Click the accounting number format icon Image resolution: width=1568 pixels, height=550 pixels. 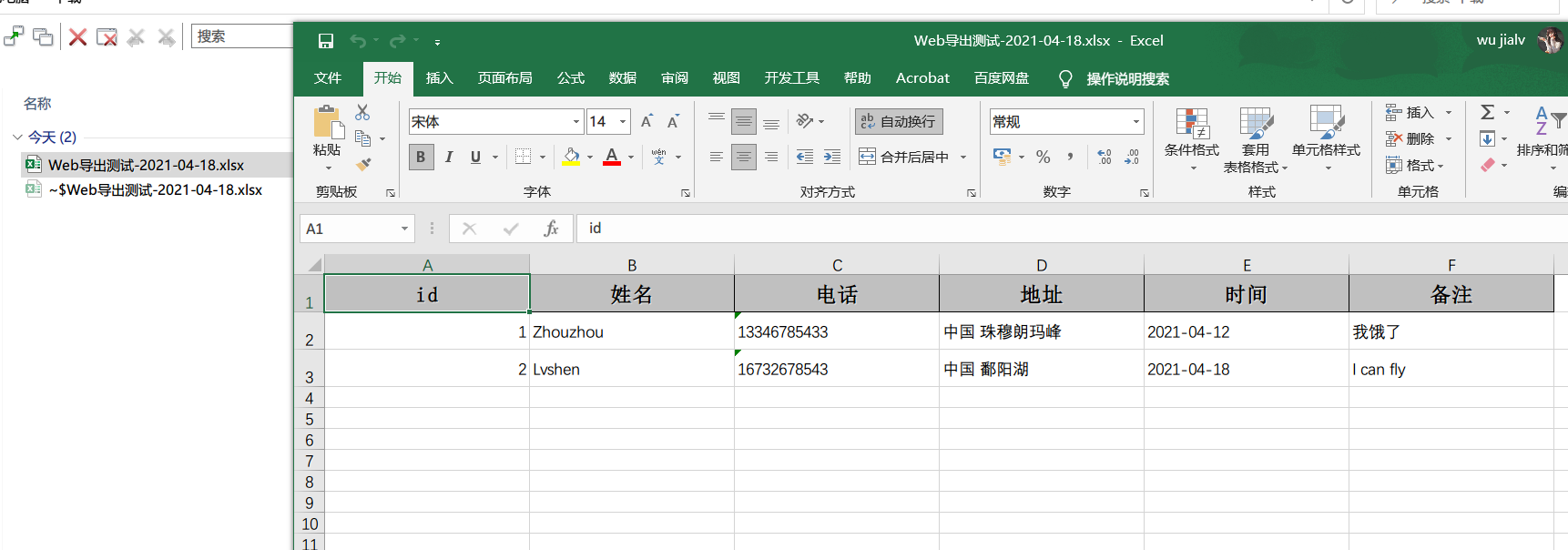(x=1002, y=157)
